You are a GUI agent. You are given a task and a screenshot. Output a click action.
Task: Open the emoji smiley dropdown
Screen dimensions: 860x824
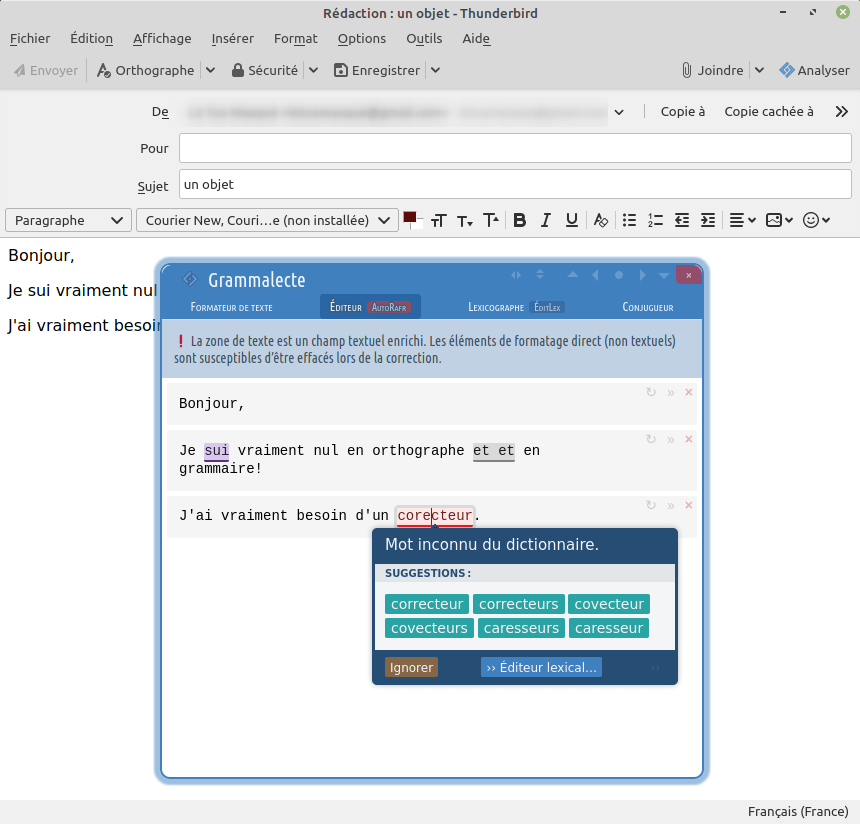point(816,221)
